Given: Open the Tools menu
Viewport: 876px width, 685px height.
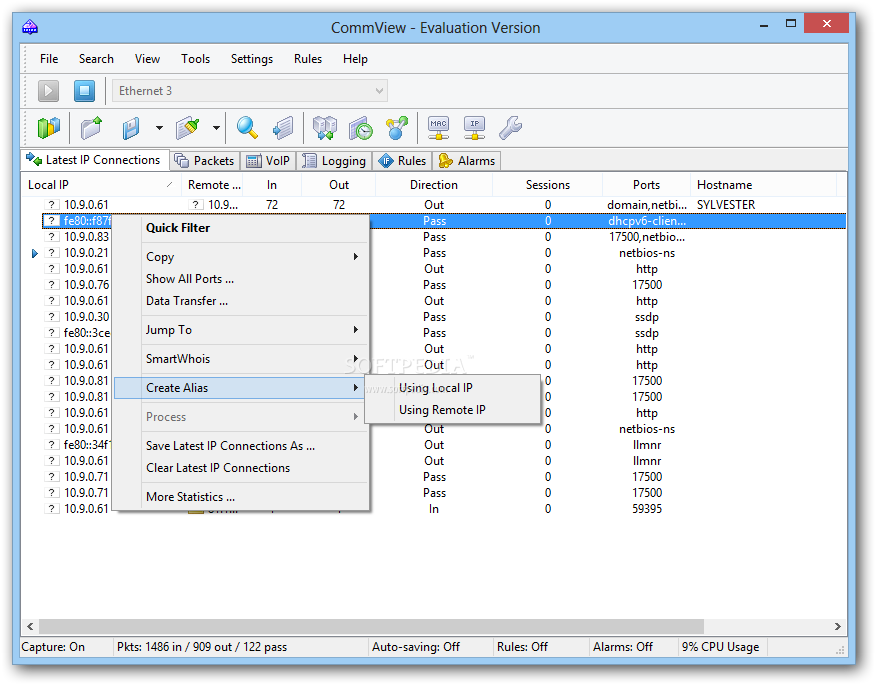Looking at the screenshot, I should [x=196, y=59].
